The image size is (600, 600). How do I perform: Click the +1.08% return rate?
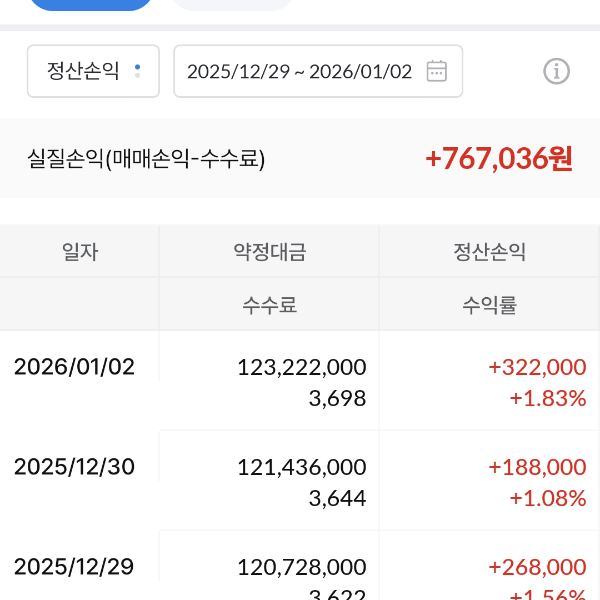[547, 498]
